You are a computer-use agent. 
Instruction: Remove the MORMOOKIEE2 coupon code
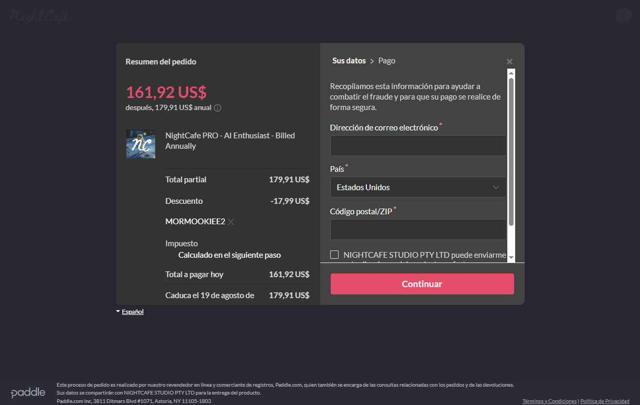click(231, 222)
